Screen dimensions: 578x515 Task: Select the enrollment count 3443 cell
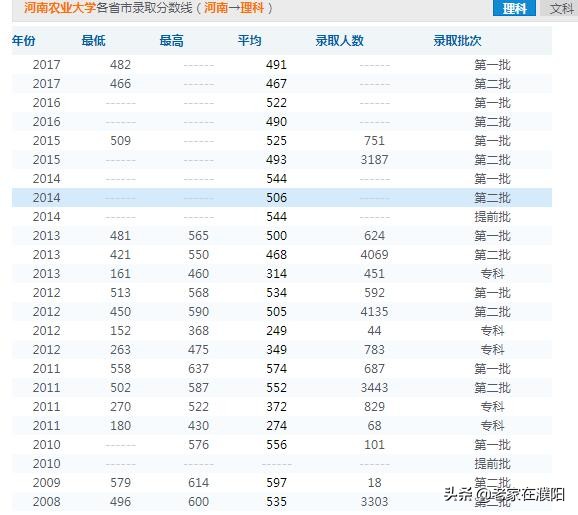(375, 387)
